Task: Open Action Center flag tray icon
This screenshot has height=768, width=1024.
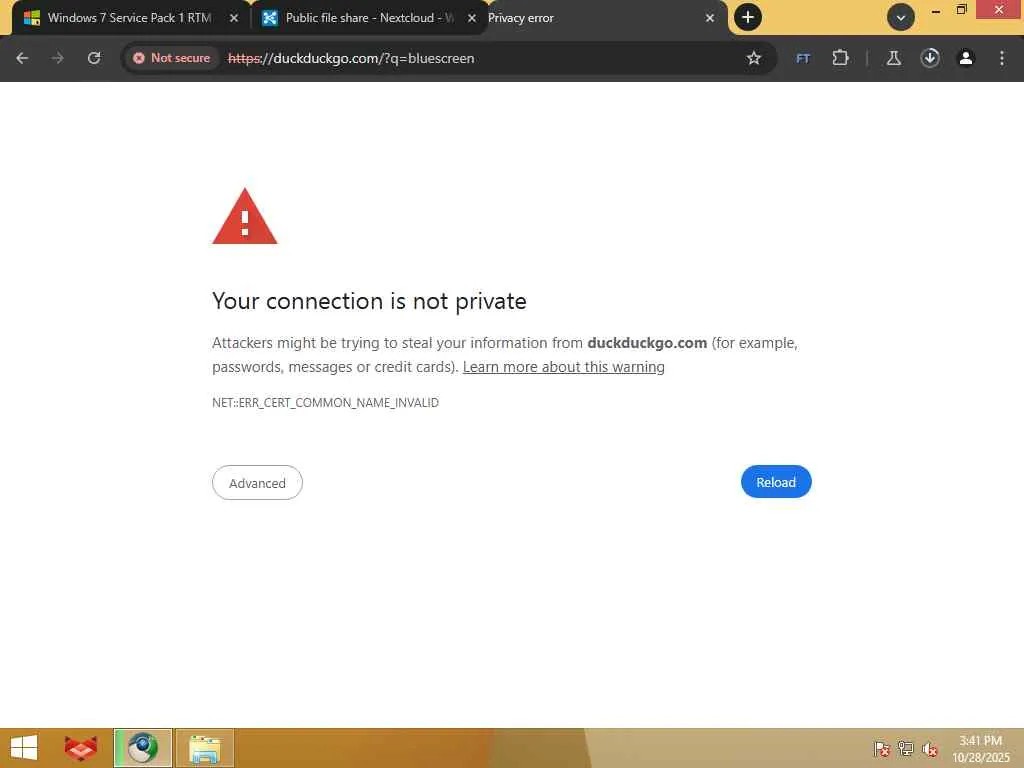Action: tap(881, 749)
